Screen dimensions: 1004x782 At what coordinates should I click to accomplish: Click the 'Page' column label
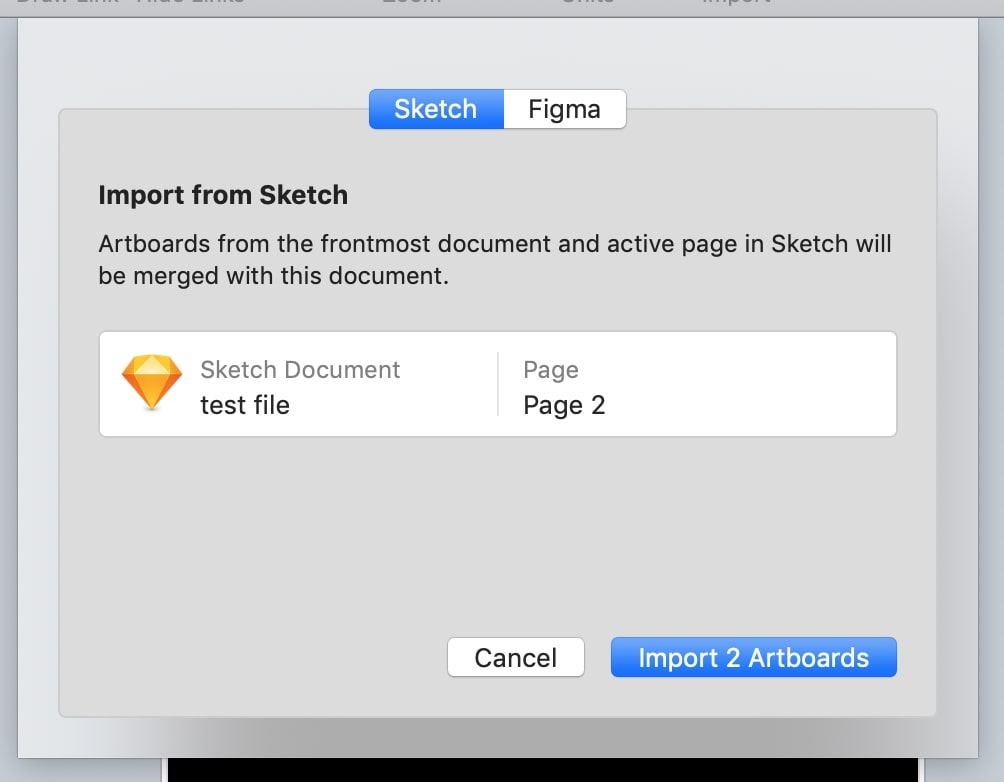click(x=550, y=369)
